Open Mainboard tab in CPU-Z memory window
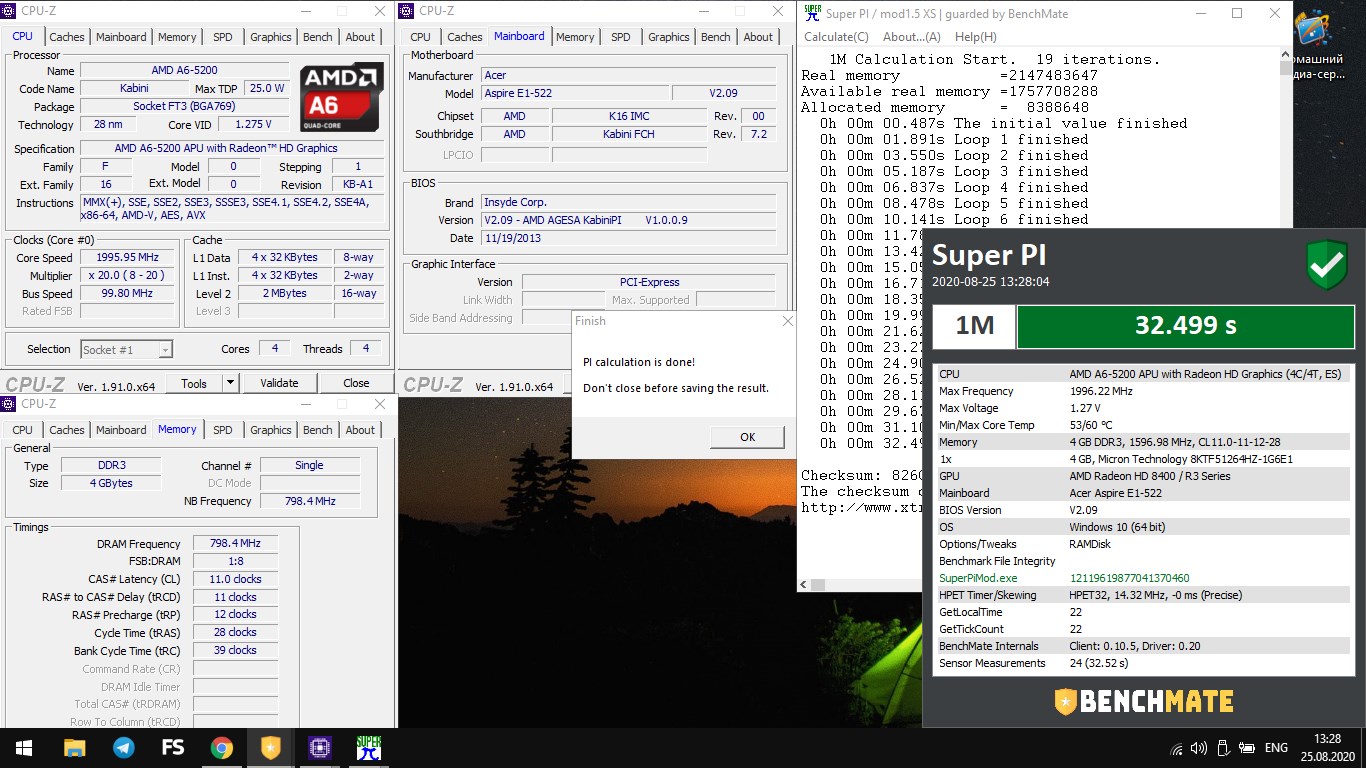Viewport: 1366px width, 768px height. (121, 430)
